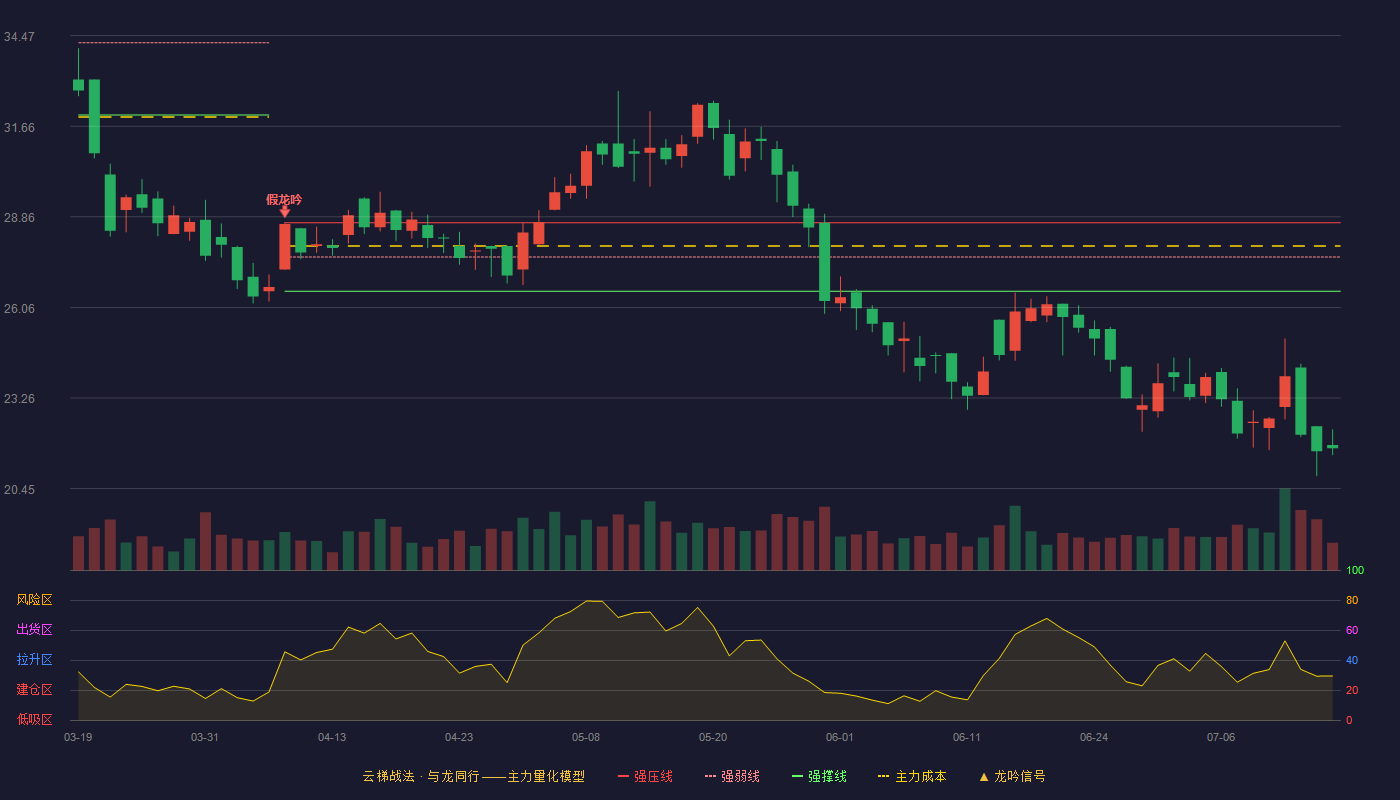Viewport: 1400px width, 800px height.
Task: Select the 低吸区 indicator label
Action: tap(34, 719)
